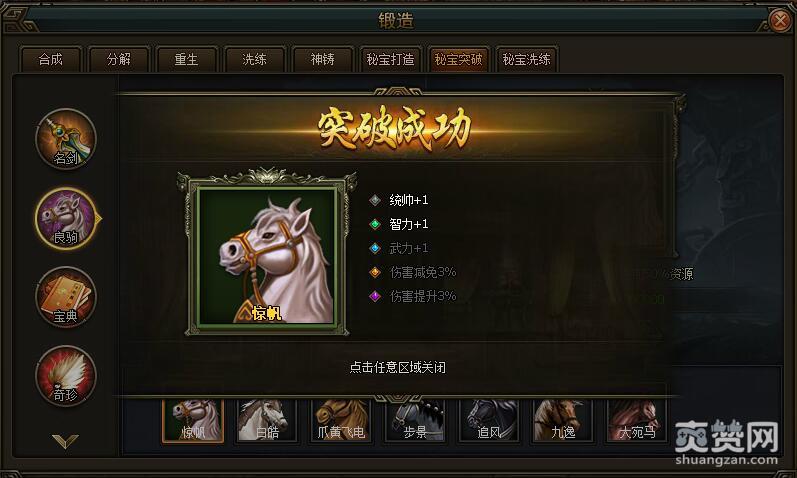Open the 洗练 tab
797x478 pixels.
coord(255,59)
